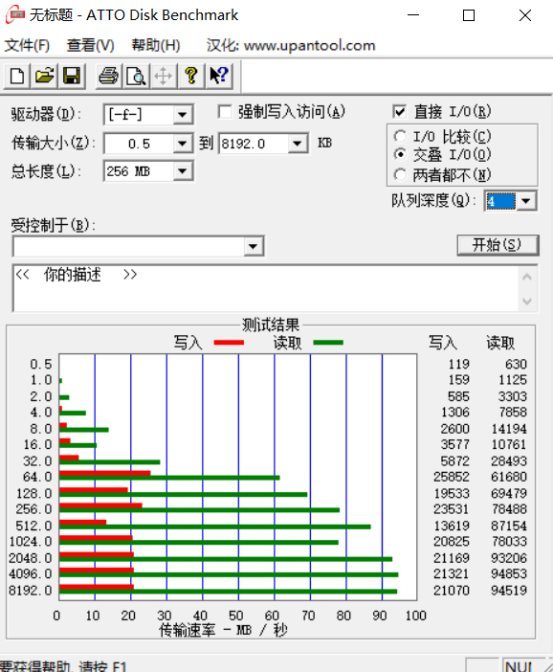The height and width of the screenshot is (672, 553).
Task: Click the 512.0 transfer size row label
Action: (34, 525)
